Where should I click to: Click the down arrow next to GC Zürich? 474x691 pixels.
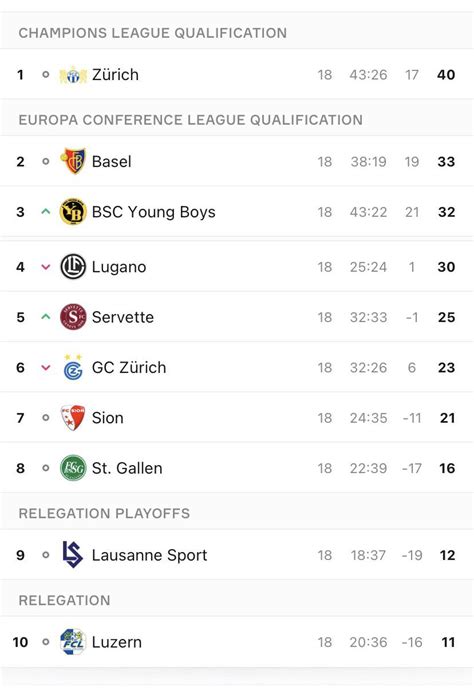(45, 368)
